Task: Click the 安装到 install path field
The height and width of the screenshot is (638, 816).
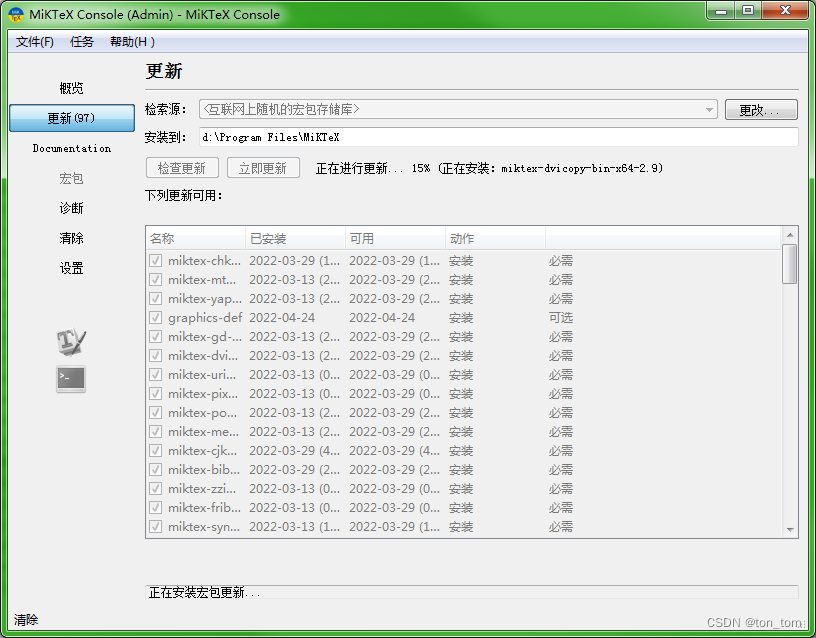Action: coord(499,137)
